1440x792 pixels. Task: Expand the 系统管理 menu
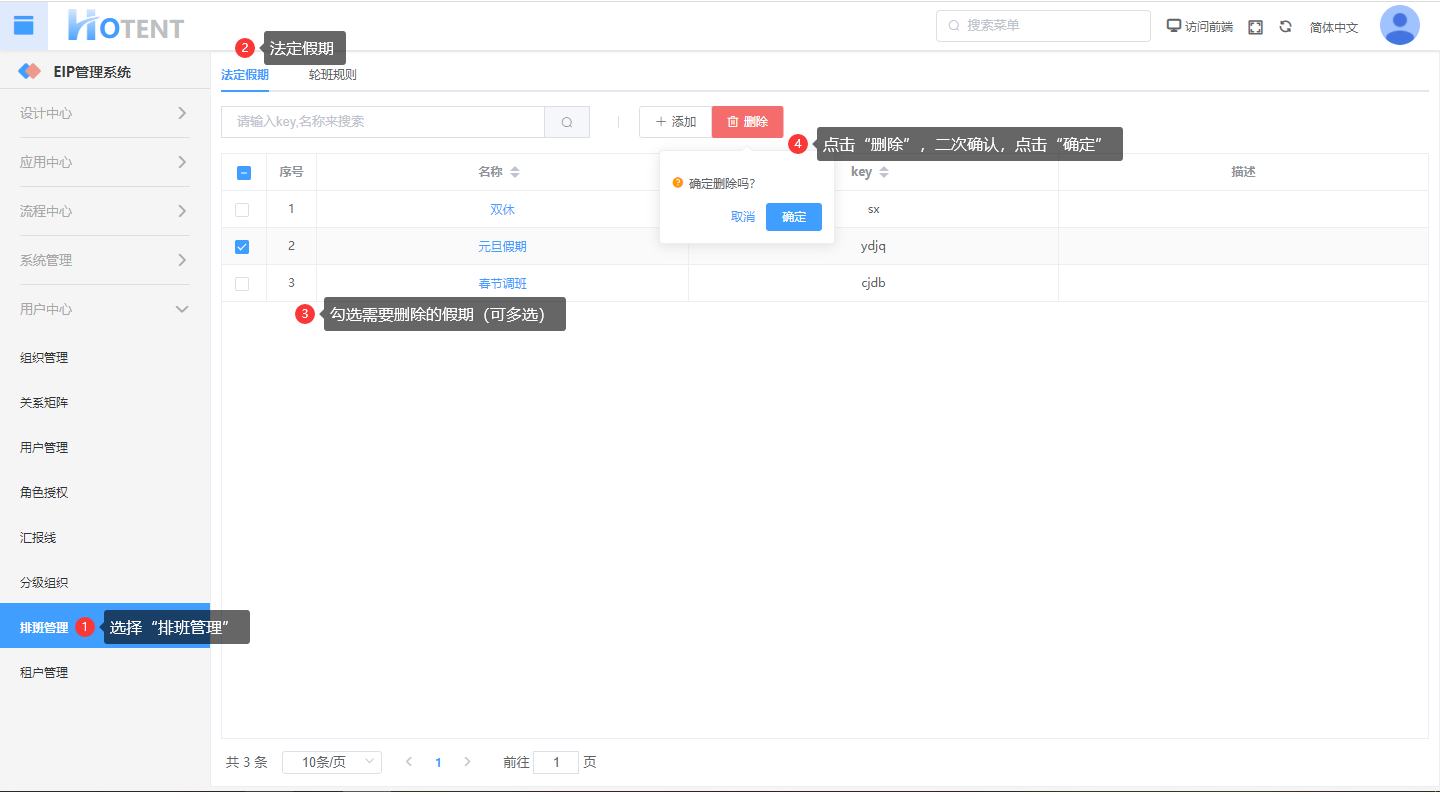click(x=105, y=260)
